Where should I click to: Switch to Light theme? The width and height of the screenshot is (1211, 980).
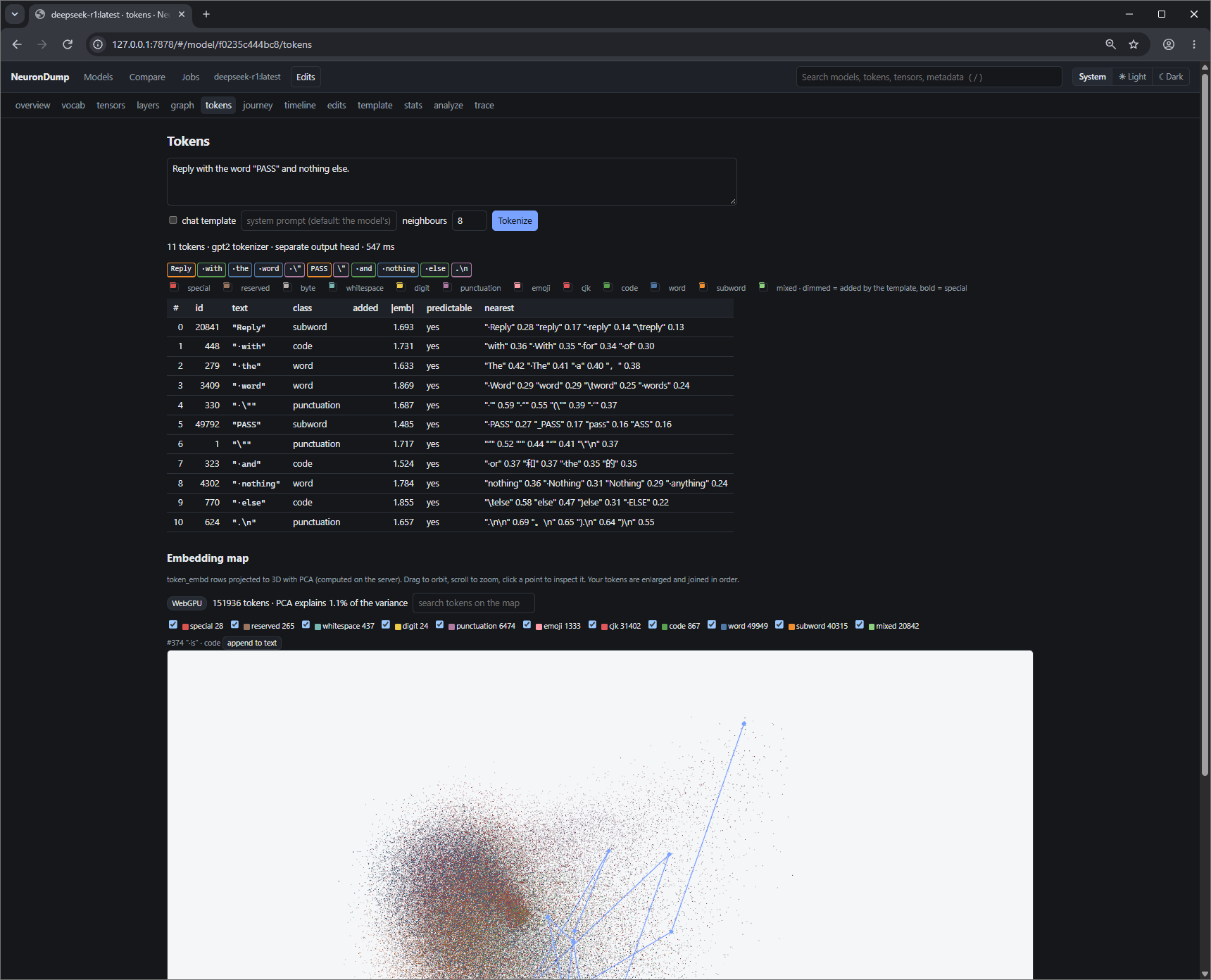[x=1132, y=77]
